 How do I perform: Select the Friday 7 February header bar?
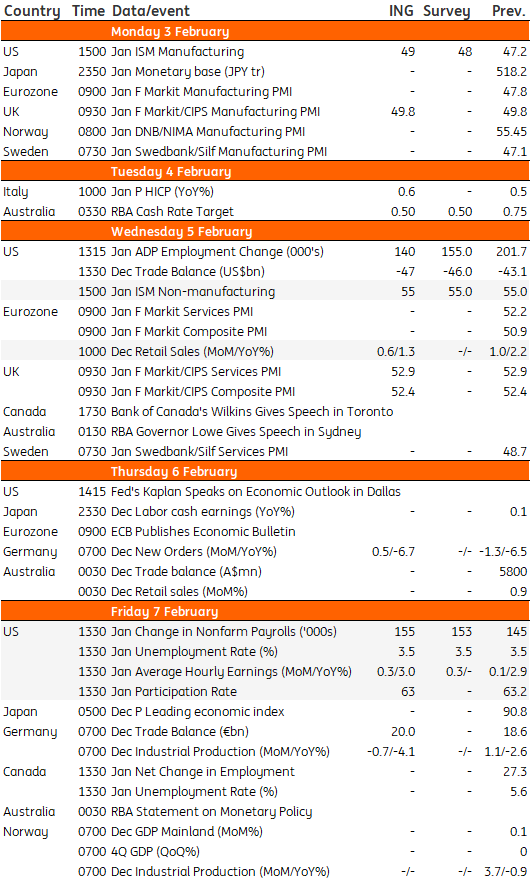point(265,611)
